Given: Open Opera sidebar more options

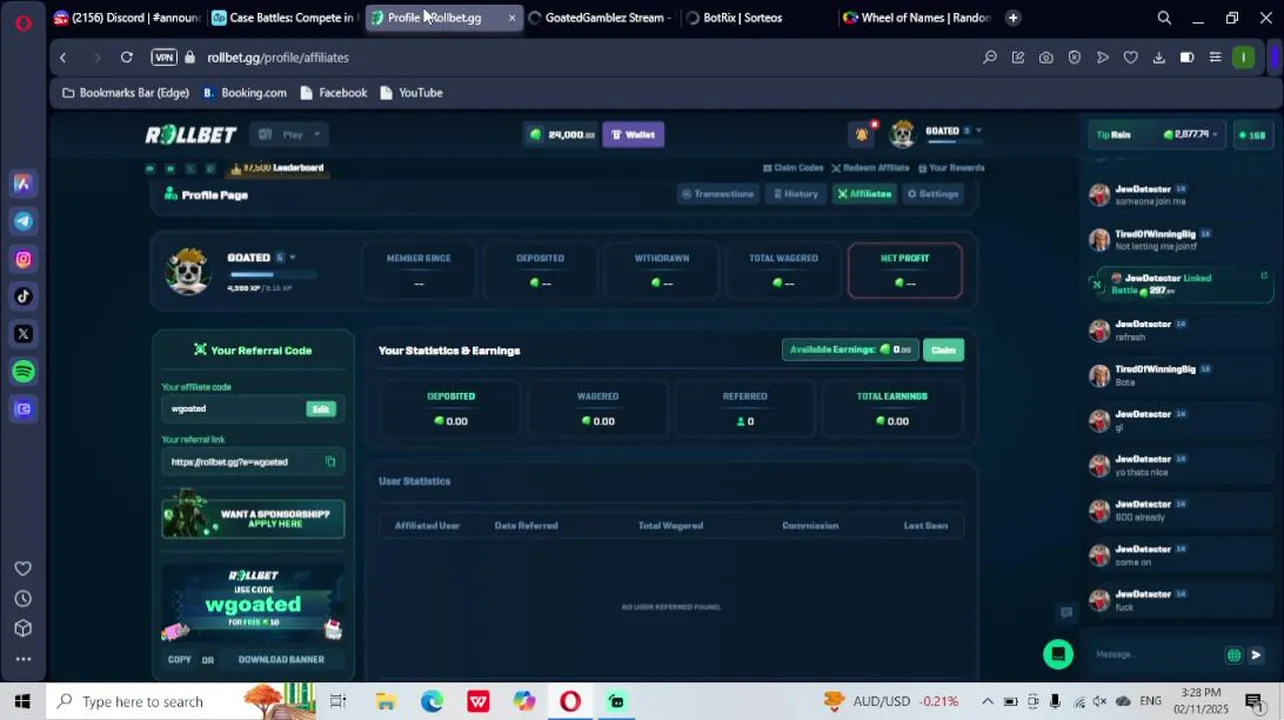Looking at the screenshot, I should click(23, 659).
